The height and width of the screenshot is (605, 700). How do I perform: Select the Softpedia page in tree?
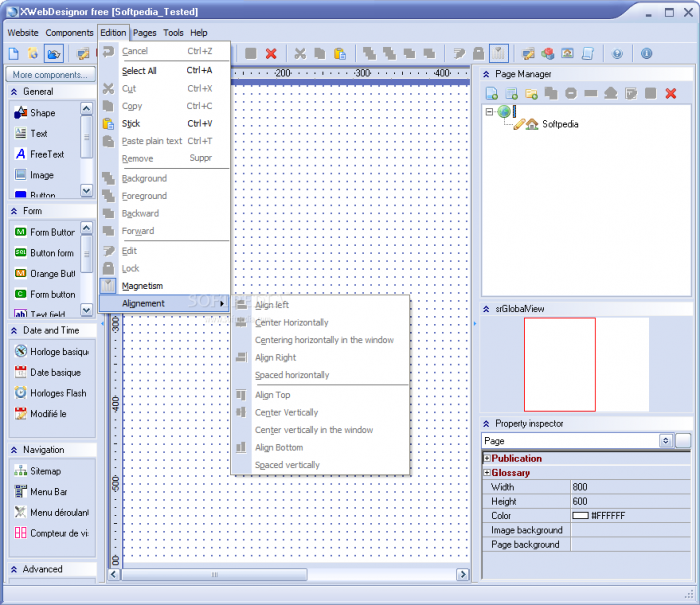tap(561, 125)
